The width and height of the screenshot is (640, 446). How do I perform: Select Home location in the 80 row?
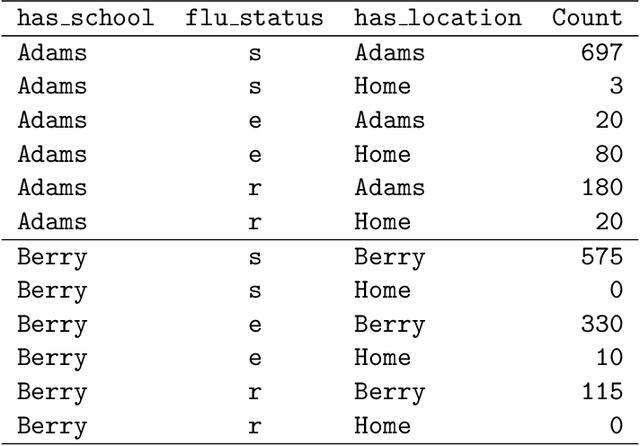point(382,154)
